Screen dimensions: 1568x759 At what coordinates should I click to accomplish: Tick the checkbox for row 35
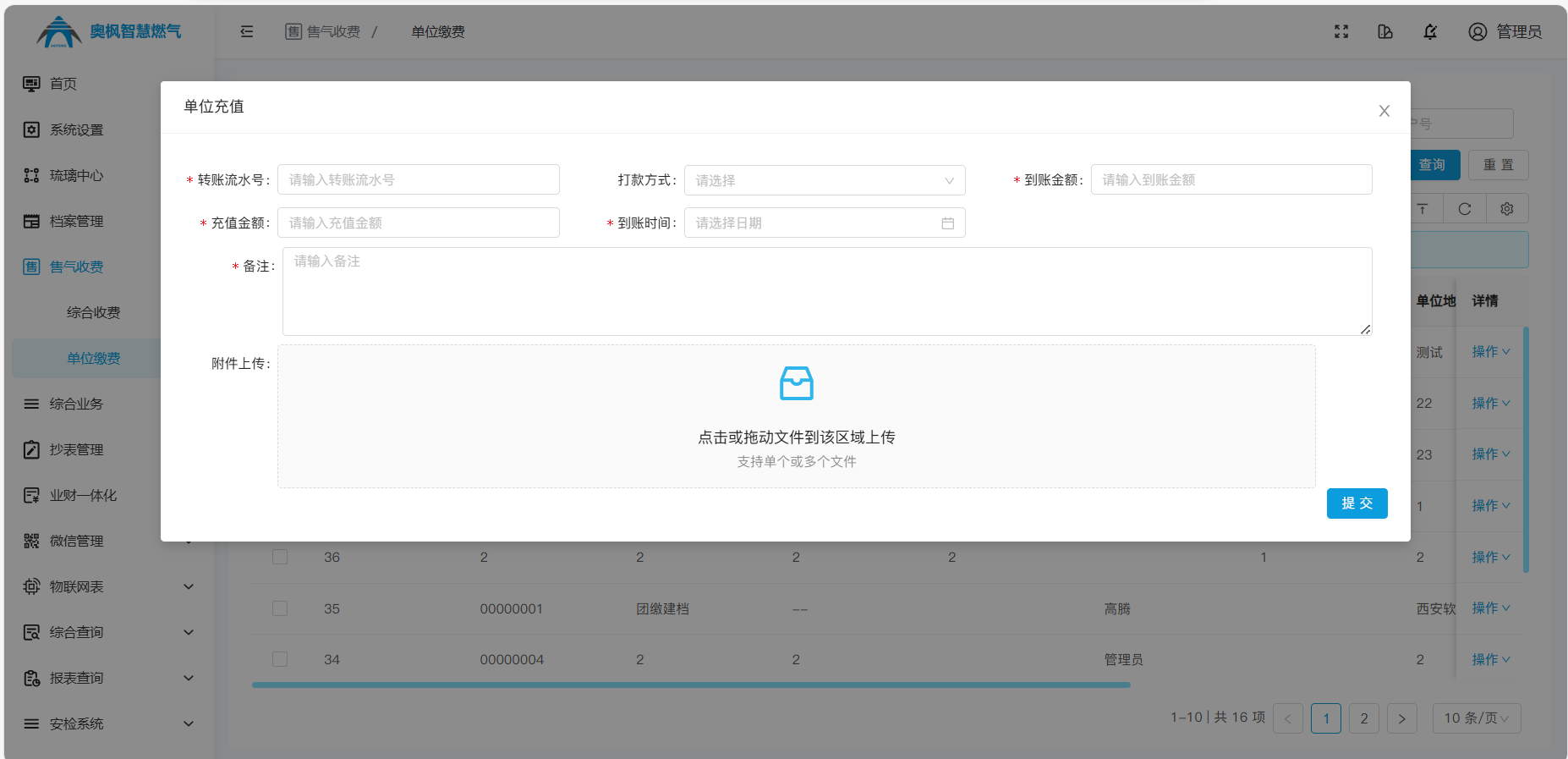[x=280, y=608]
